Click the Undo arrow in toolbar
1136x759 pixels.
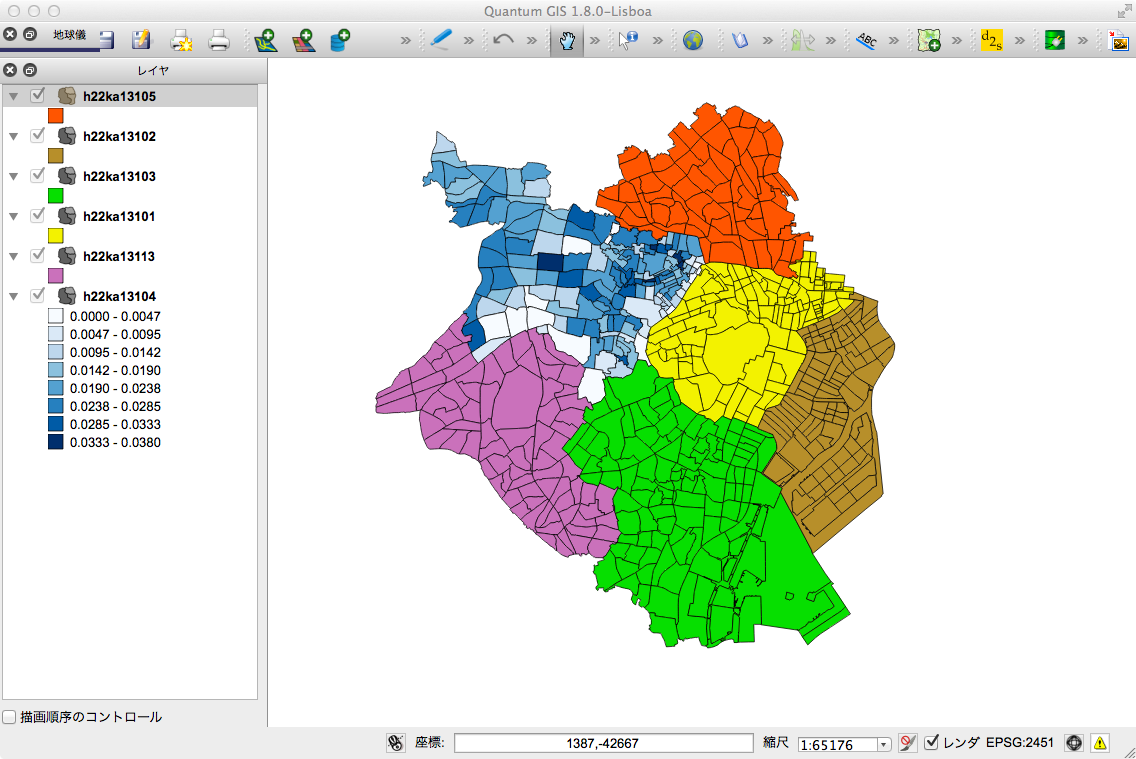(x=504, y=41)
